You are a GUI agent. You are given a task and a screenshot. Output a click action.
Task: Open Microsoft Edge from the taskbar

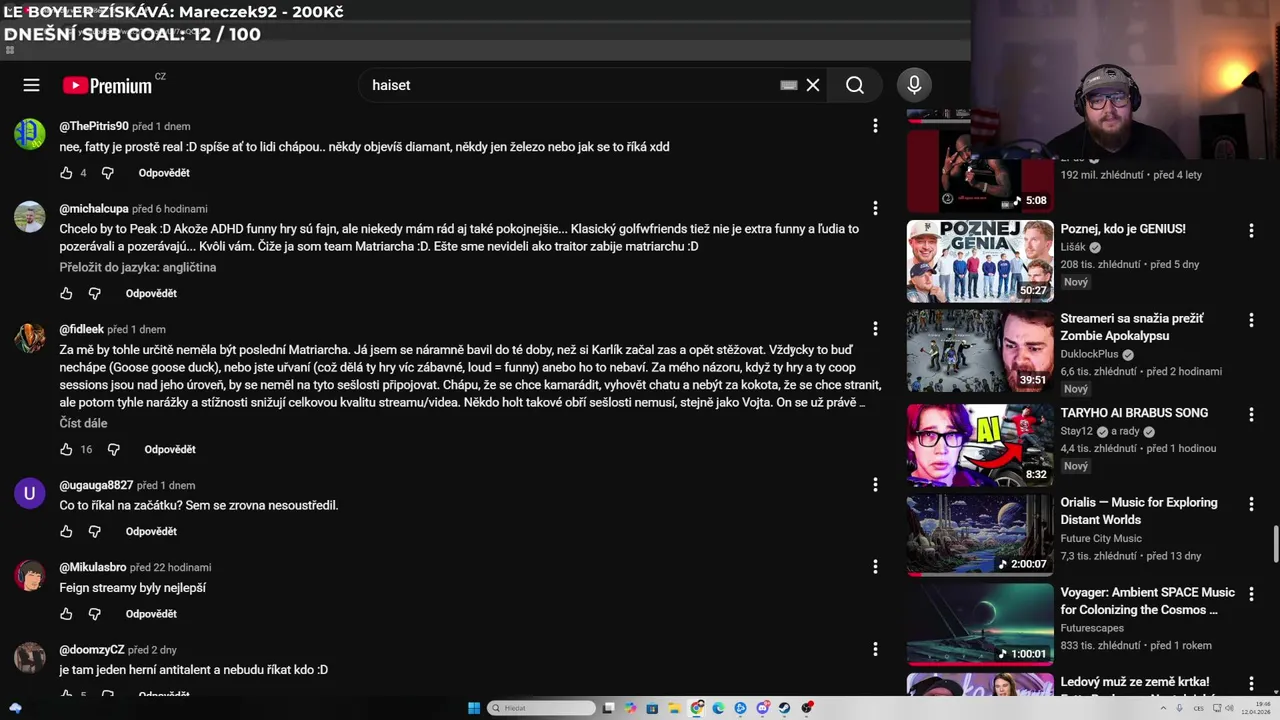(718, 708)
